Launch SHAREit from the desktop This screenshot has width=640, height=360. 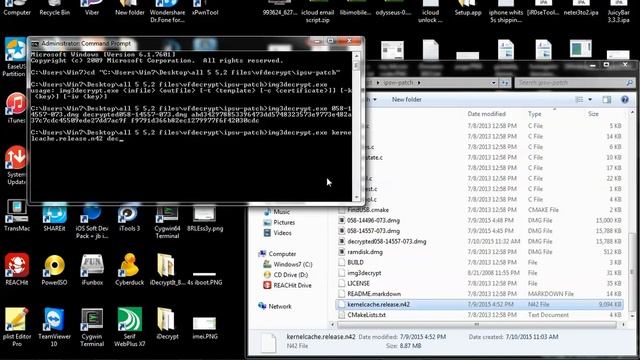[x=54, y=216]
